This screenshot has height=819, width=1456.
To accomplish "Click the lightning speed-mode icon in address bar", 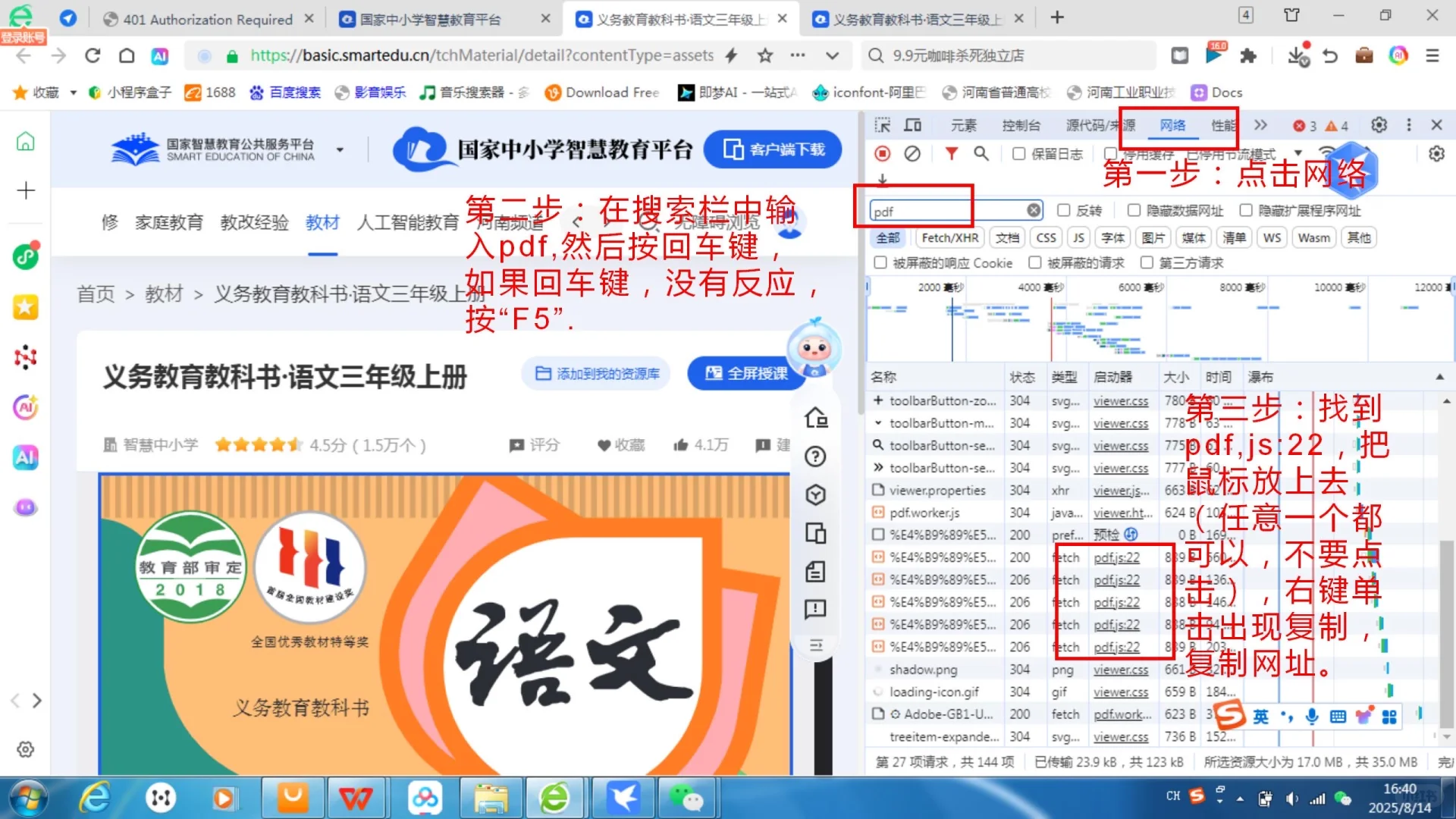I will 731,55.
